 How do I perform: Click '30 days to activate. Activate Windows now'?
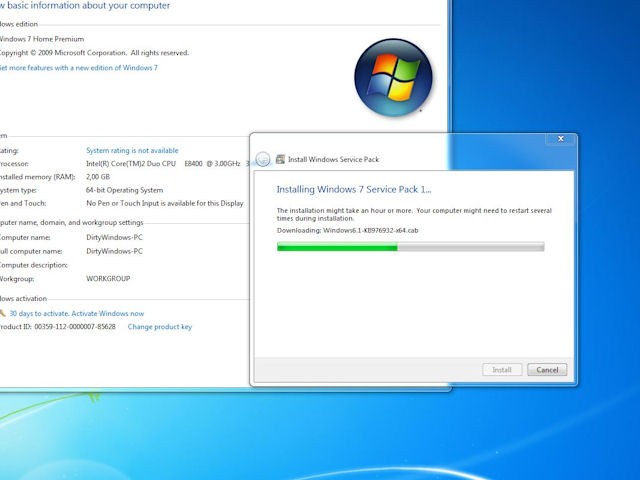point(77,313)
